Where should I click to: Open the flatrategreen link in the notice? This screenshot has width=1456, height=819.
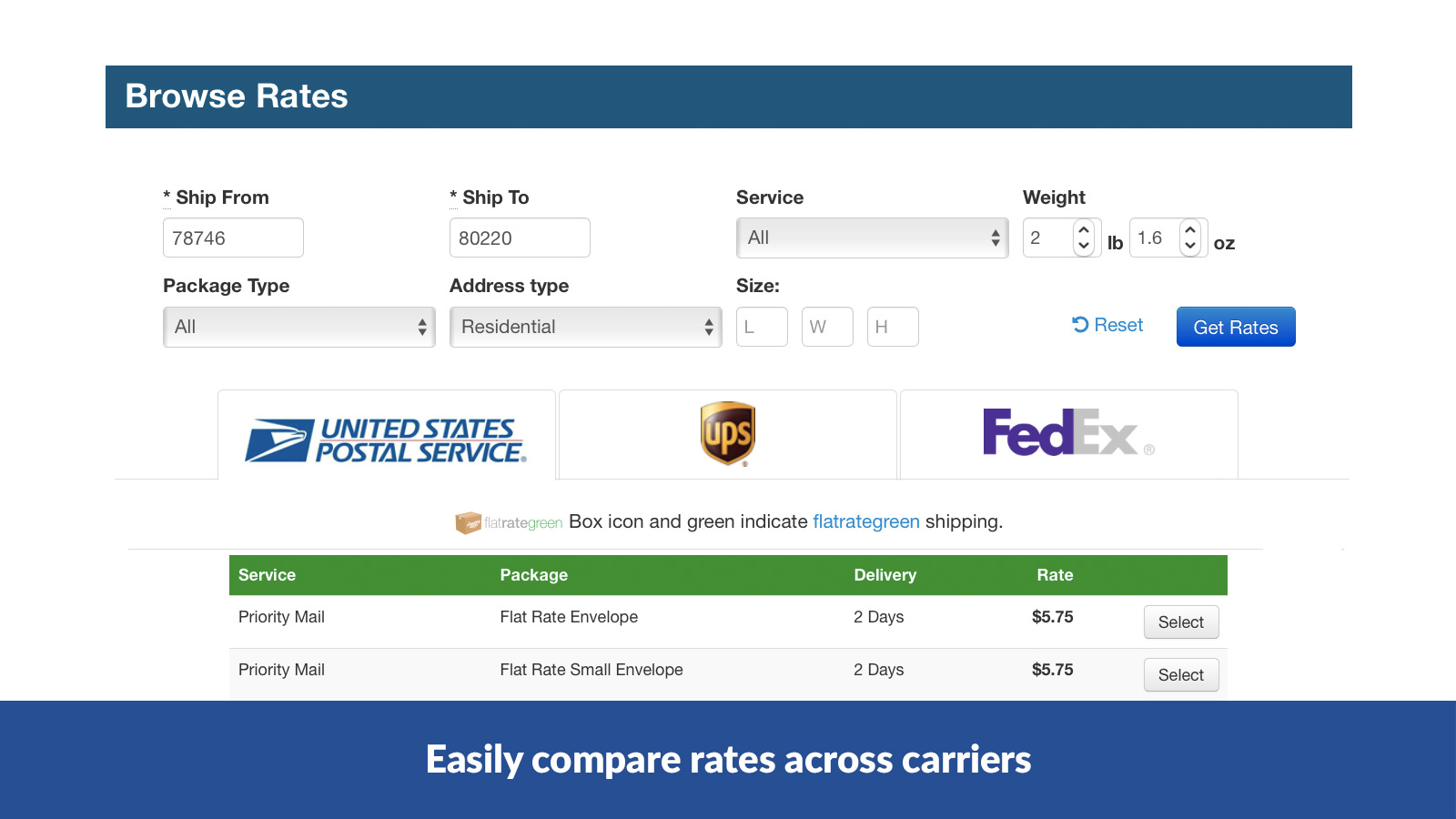pos(865,521)
